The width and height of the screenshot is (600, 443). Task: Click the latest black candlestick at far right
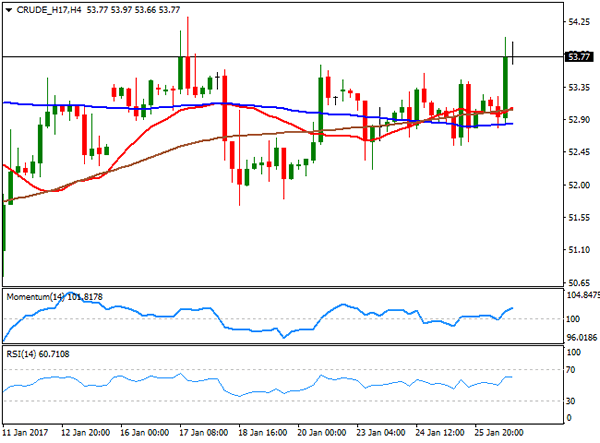pos(512,53)
